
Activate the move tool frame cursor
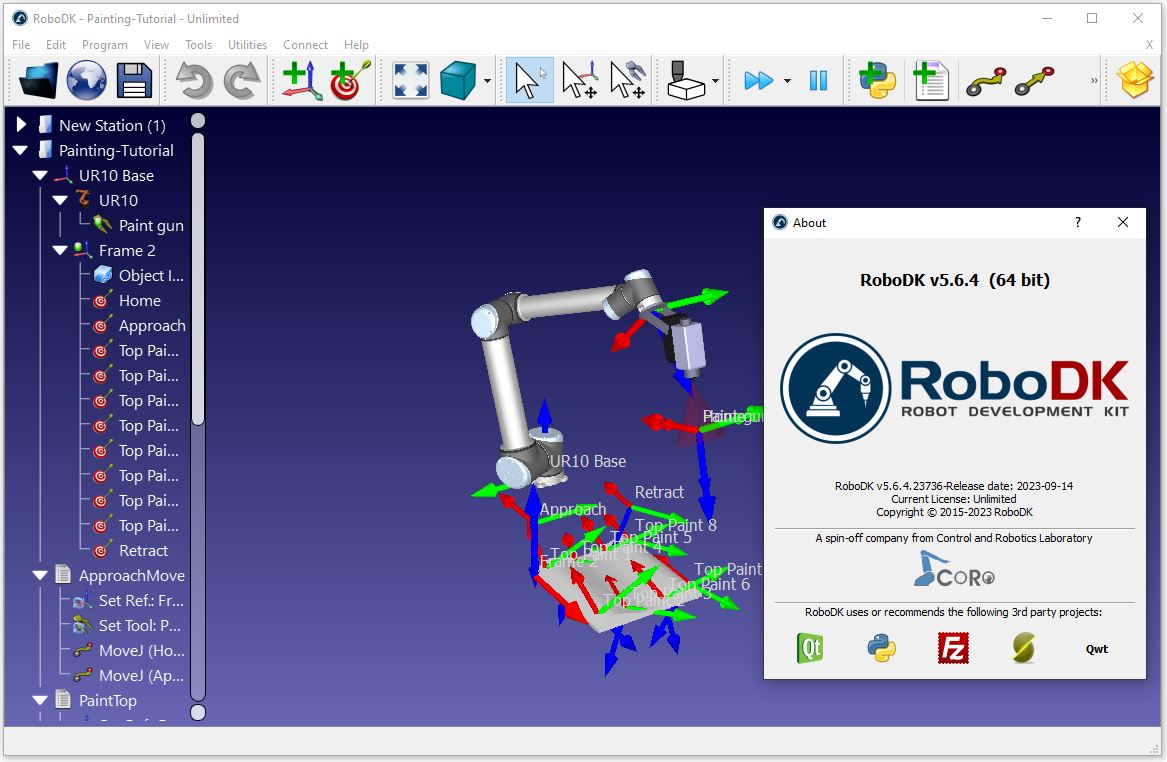coord(627,80)
